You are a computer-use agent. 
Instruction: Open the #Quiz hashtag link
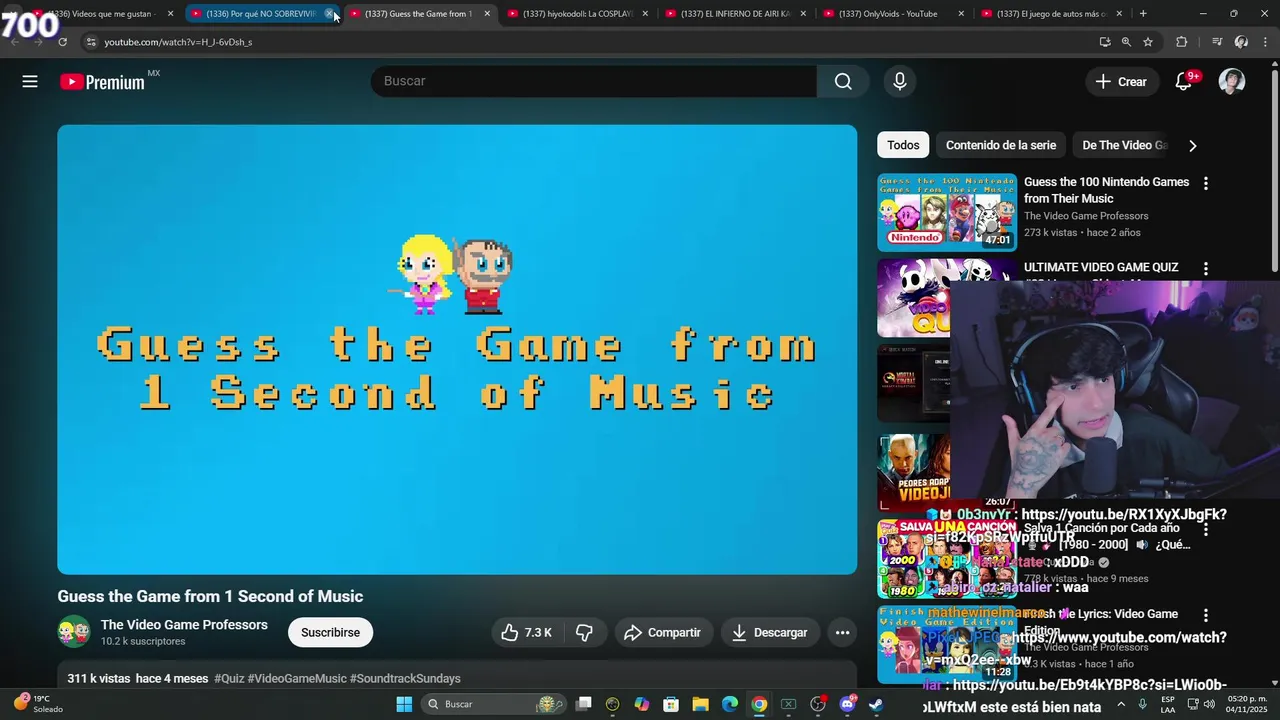[229, 678]
